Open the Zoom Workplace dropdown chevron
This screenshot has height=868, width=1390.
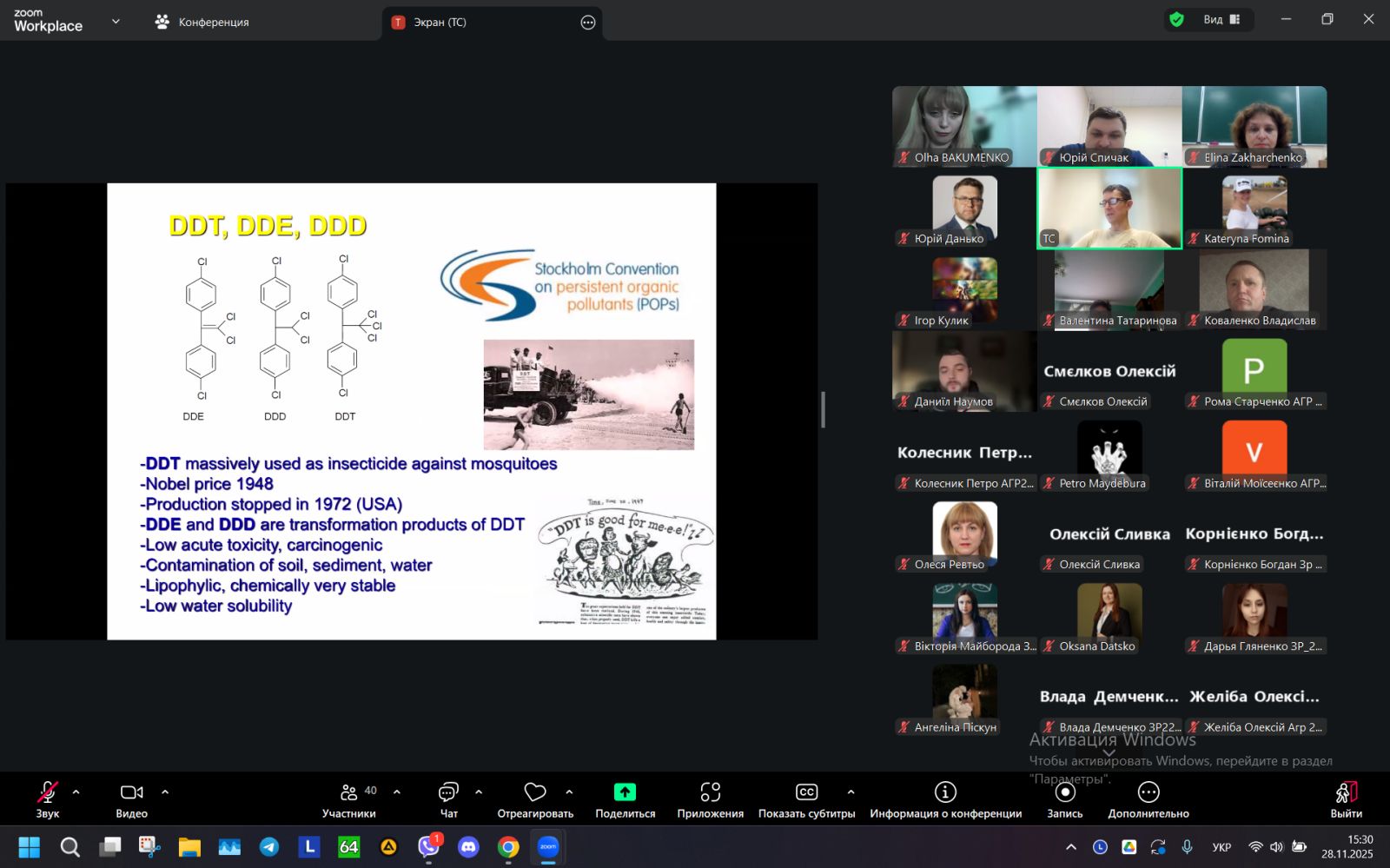[116, 22]
